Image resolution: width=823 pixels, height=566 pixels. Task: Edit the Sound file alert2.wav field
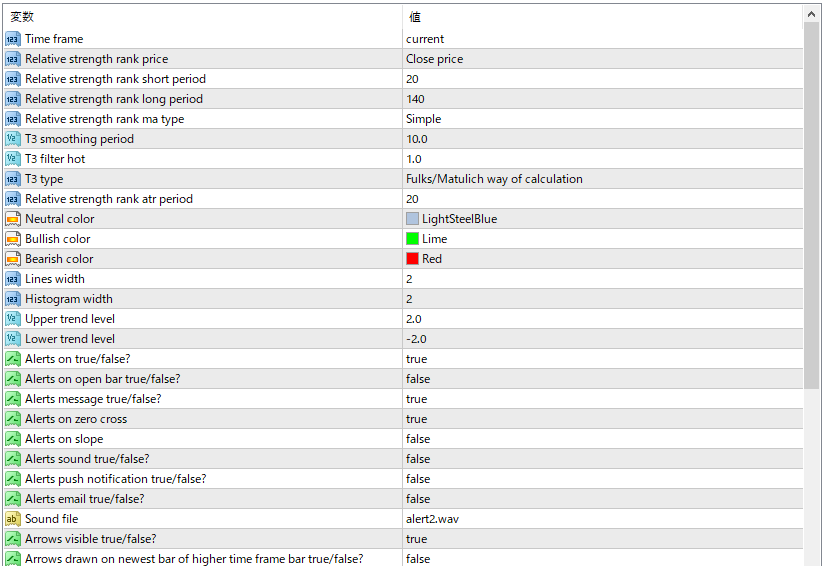433,519
